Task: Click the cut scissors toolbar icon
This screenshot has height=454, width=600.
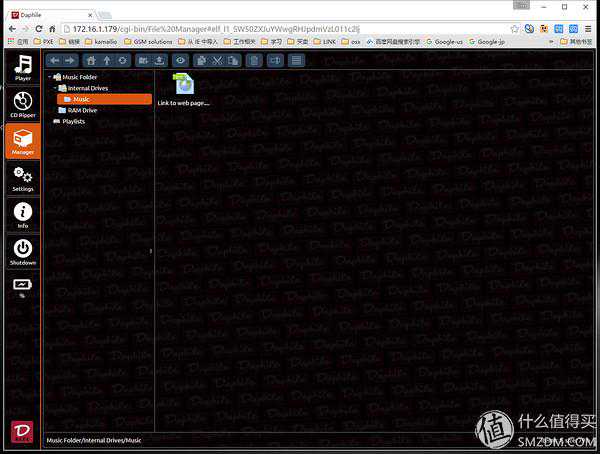Action: [x=218, y=61]
